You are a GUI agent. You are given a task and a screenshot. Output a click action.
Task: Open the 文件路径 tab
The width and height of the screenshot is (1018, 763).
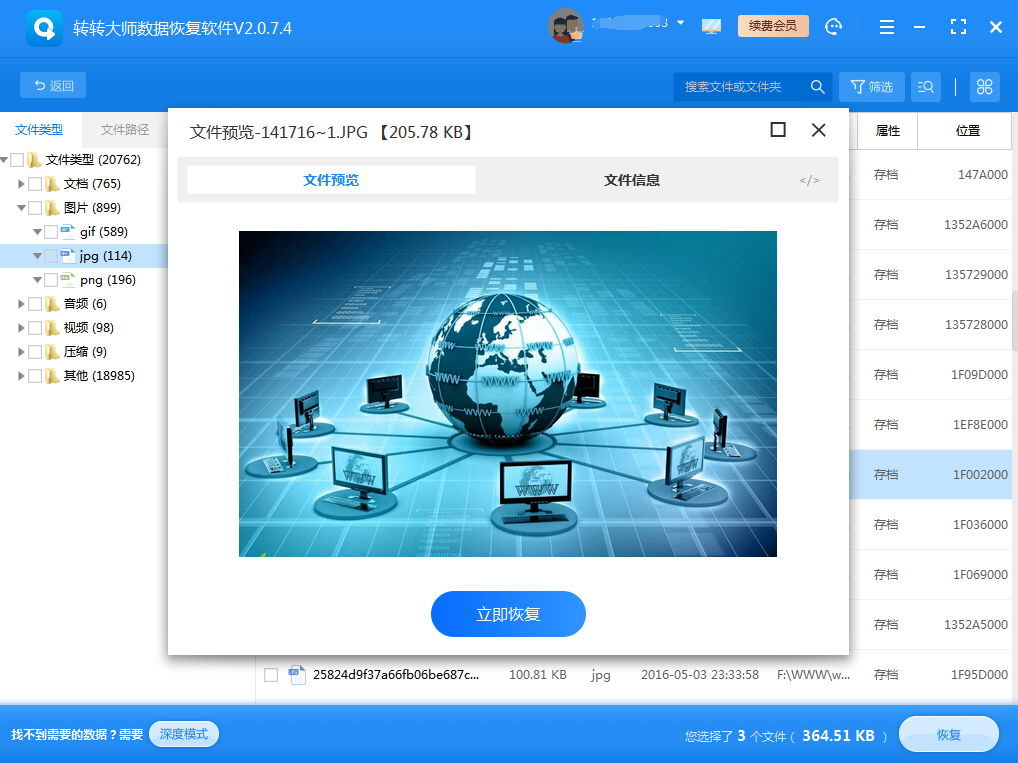coord(125,130)
